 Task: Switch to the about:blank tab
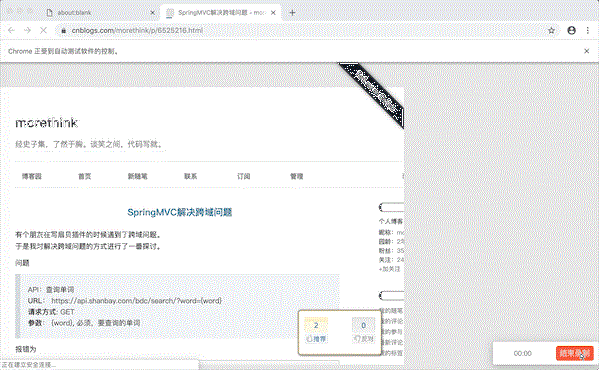click(x=100, y=13)
